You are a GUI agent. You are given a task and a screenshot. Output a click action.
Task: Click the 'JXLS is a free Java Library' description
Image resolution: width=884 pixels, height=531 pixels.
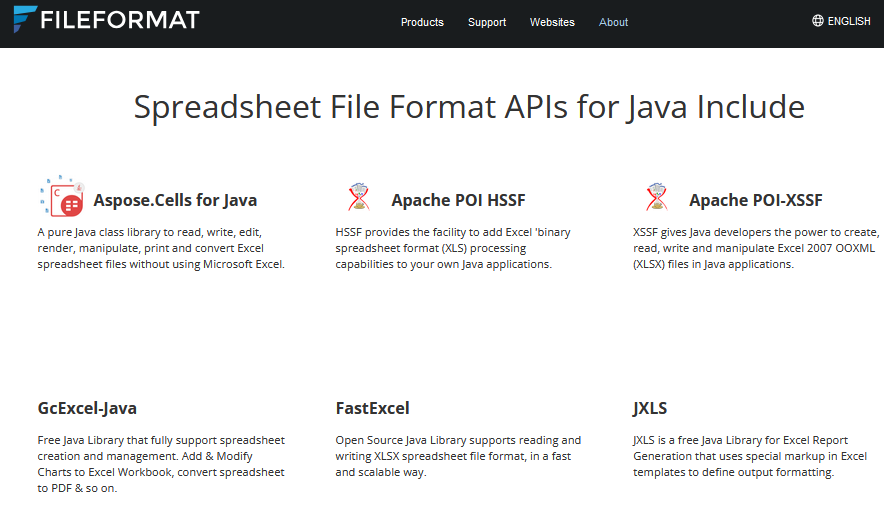(750, 456)
